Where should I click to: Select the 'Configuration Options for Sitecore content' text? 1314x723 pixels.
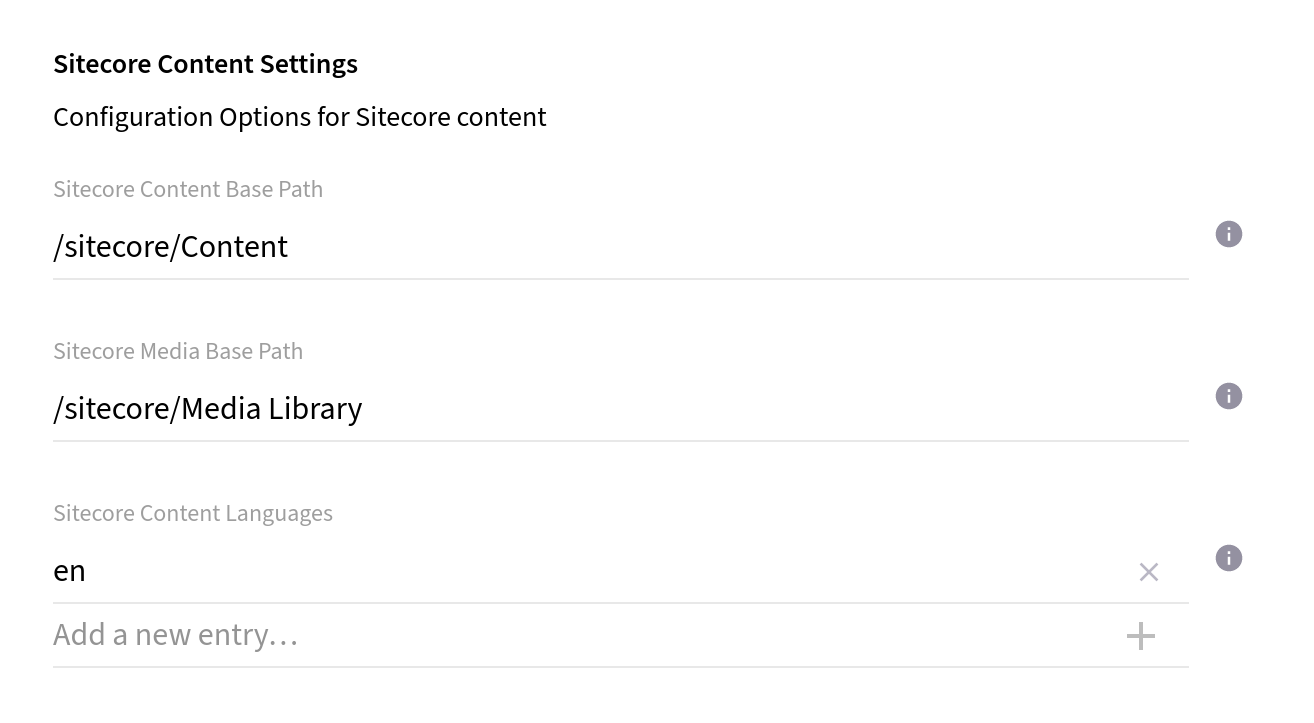click(x=299, y=116)
